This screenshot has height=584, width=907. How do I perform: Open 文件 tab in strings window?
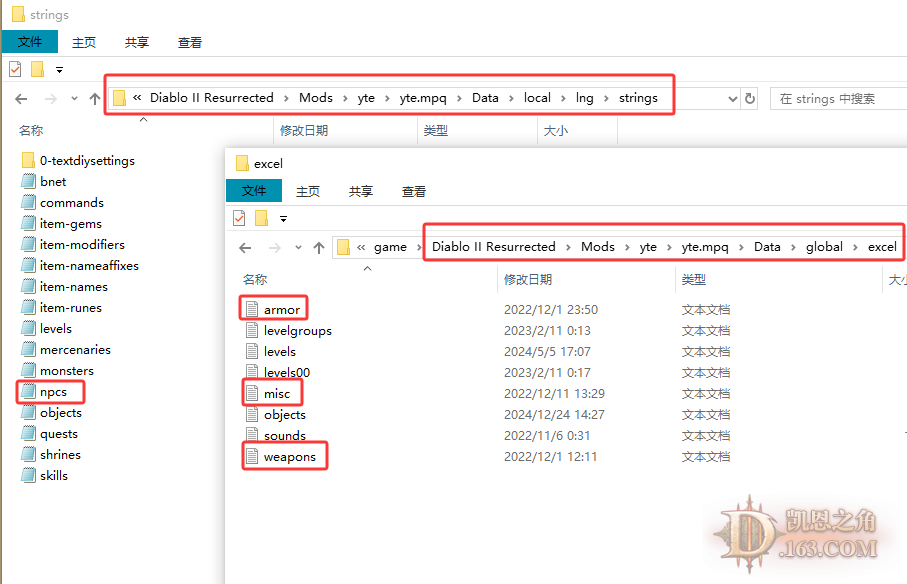[x=30, y=42]
